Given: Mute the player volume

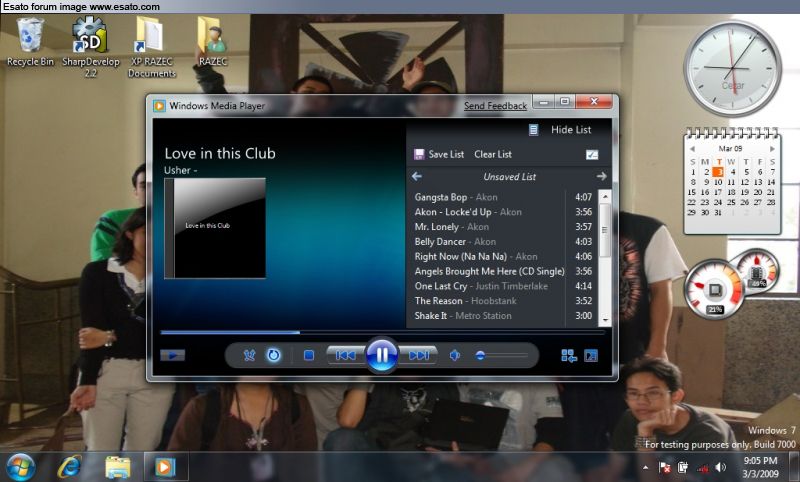Looking at the screenshot, I should (455, 355).
